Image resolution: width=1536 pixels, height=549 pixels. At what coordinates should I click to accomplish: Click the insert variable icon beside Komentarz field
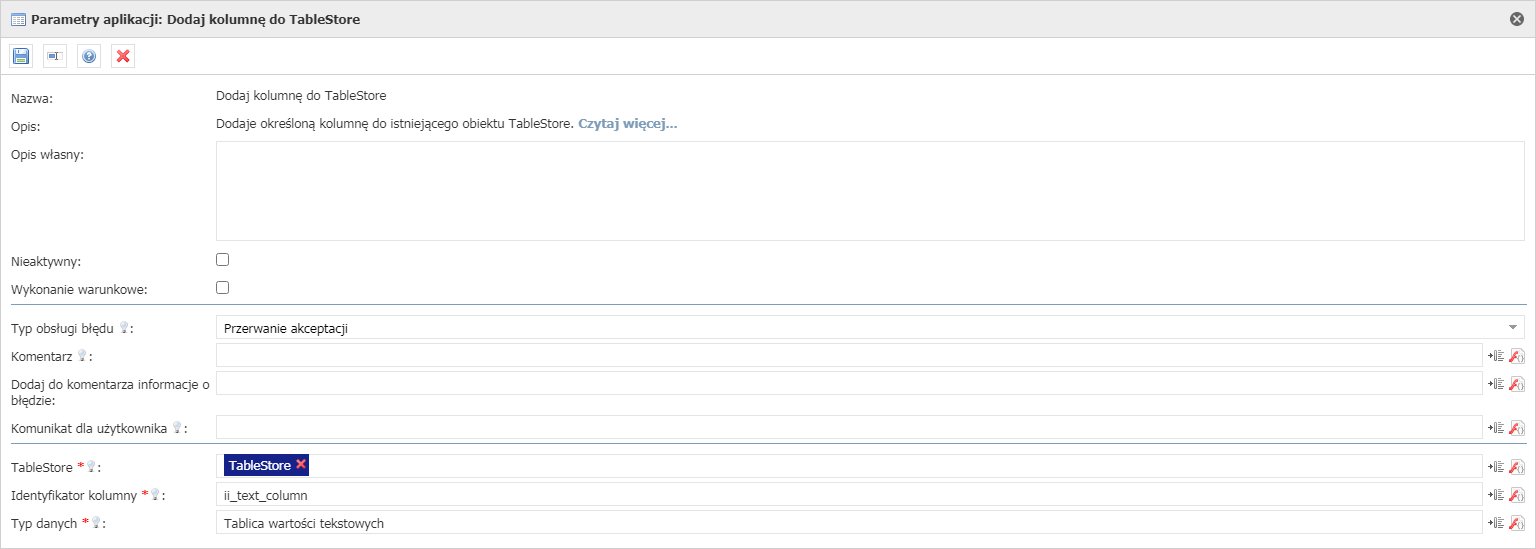pos(1496,355)
